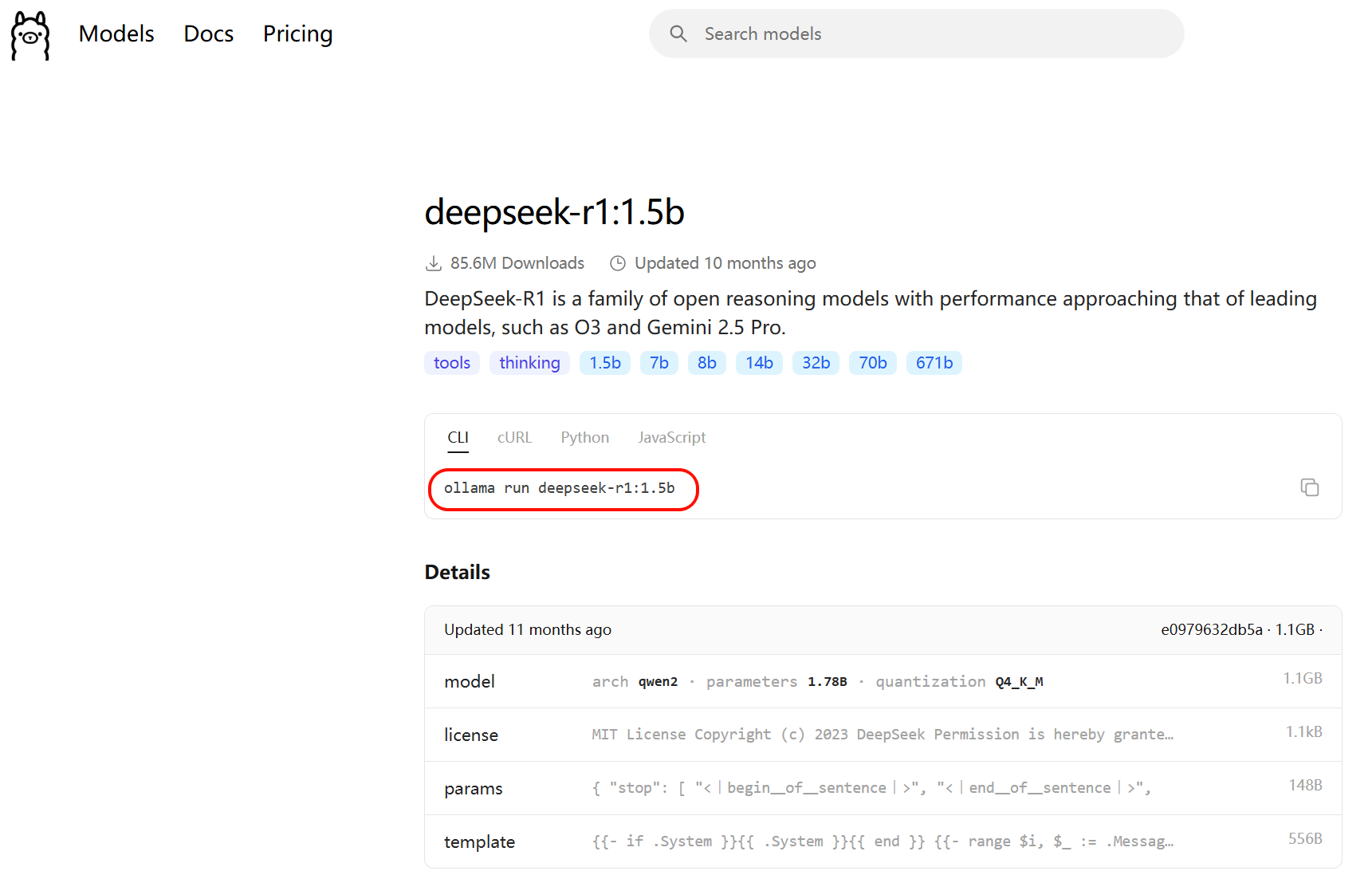Select the 14b size tag

[x=759, y=363]
